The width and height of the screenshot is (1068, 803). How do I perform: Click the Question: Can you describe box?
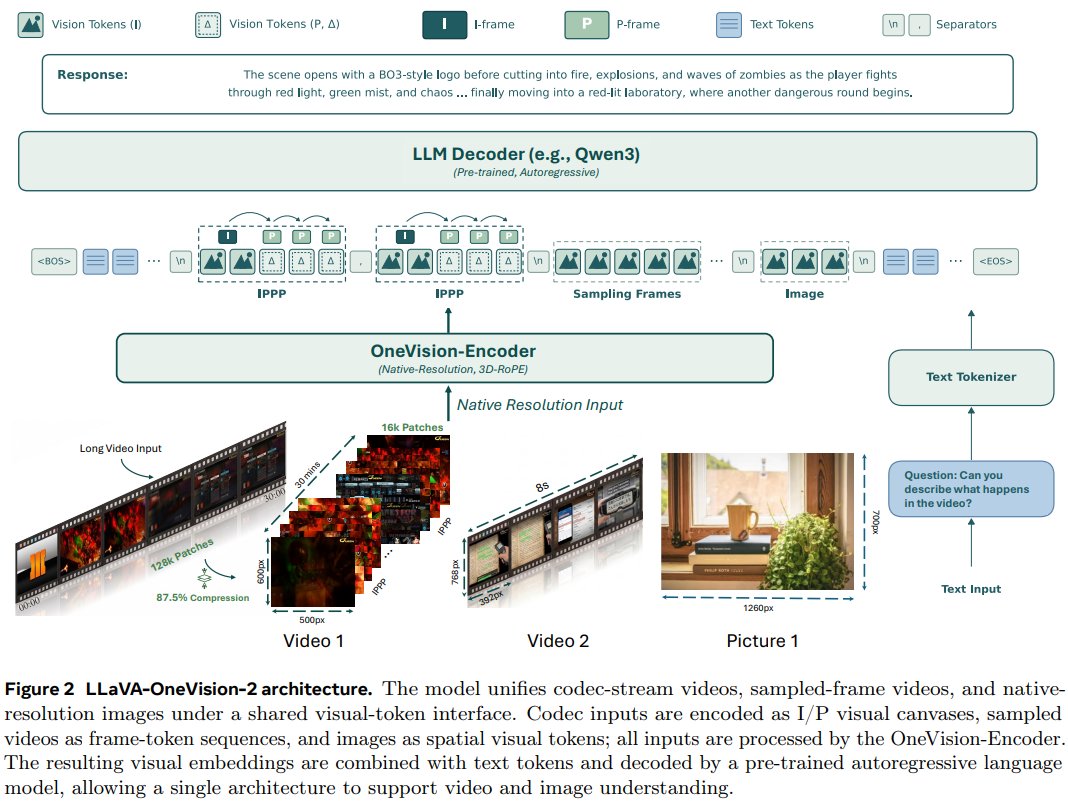tap(971, 489)
